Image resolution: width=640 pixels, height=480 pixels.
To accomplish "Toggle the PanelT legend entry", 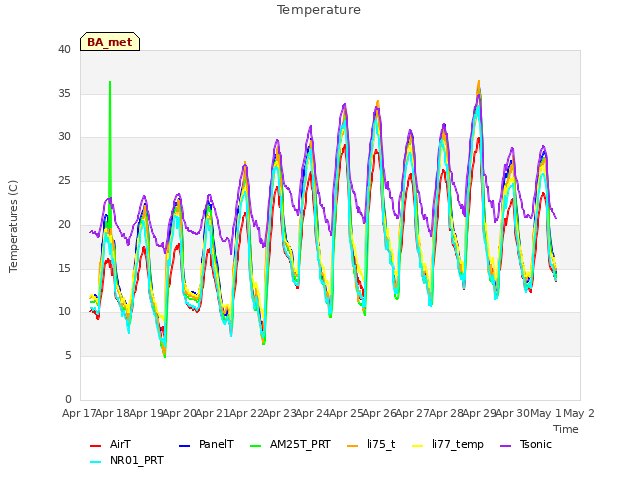I will (206, 444).
